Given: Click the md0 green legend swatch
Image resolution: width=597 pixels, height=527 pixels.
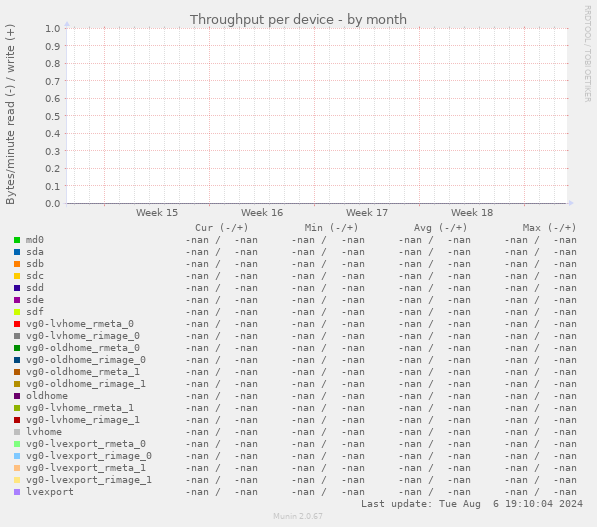Looking at the screenshot, I should tap(17, 240).
